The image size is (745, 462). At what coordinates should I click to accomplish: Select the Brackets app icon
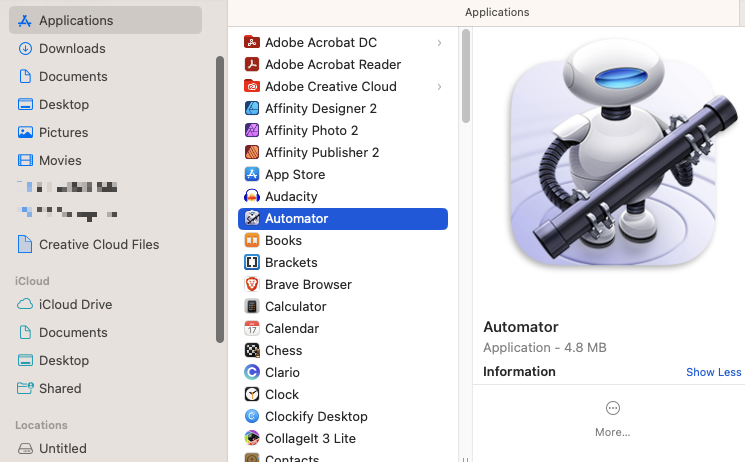click(x=252, y=262)
